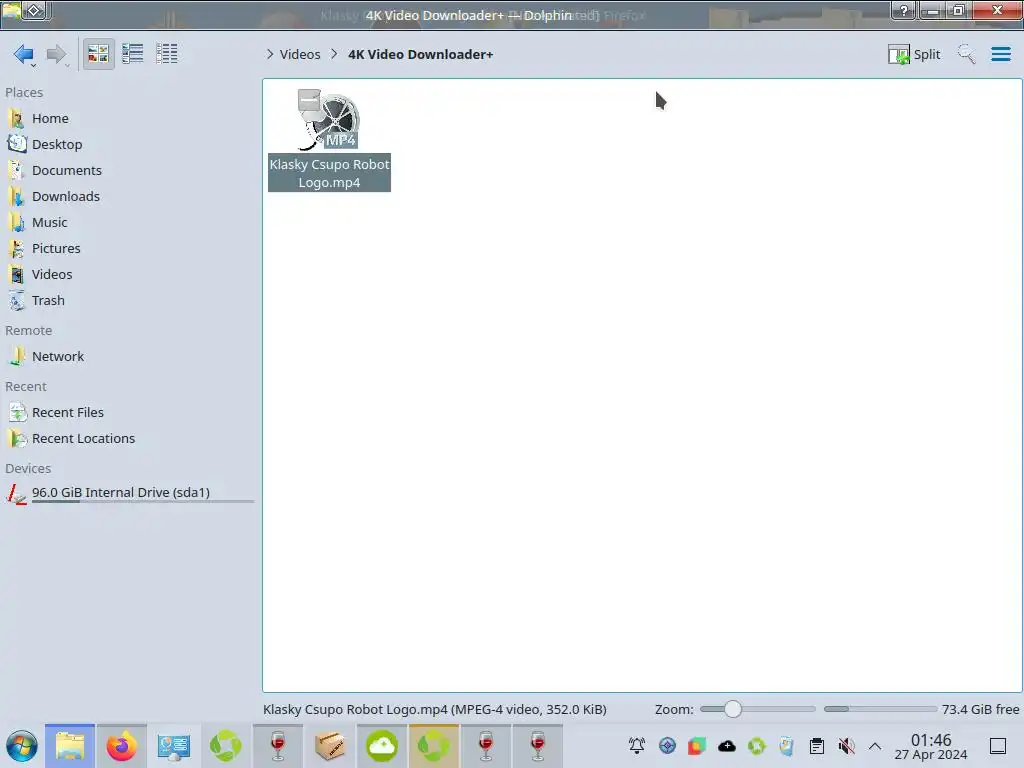Expand the chevron before 4K Video Downloader+

[x=334, y=54]
